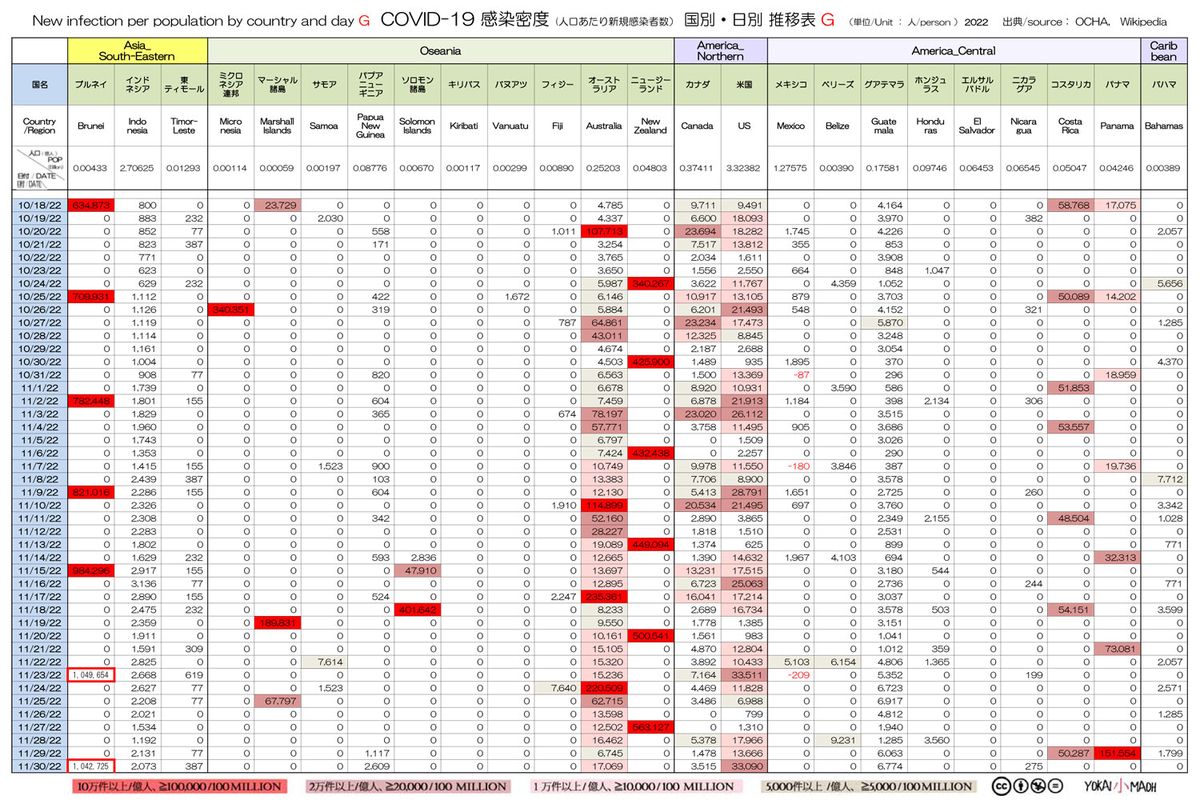Click Bahamas cell 7,712
The width and height of the screenshot is (1200, 804).
click(1163, 478)
